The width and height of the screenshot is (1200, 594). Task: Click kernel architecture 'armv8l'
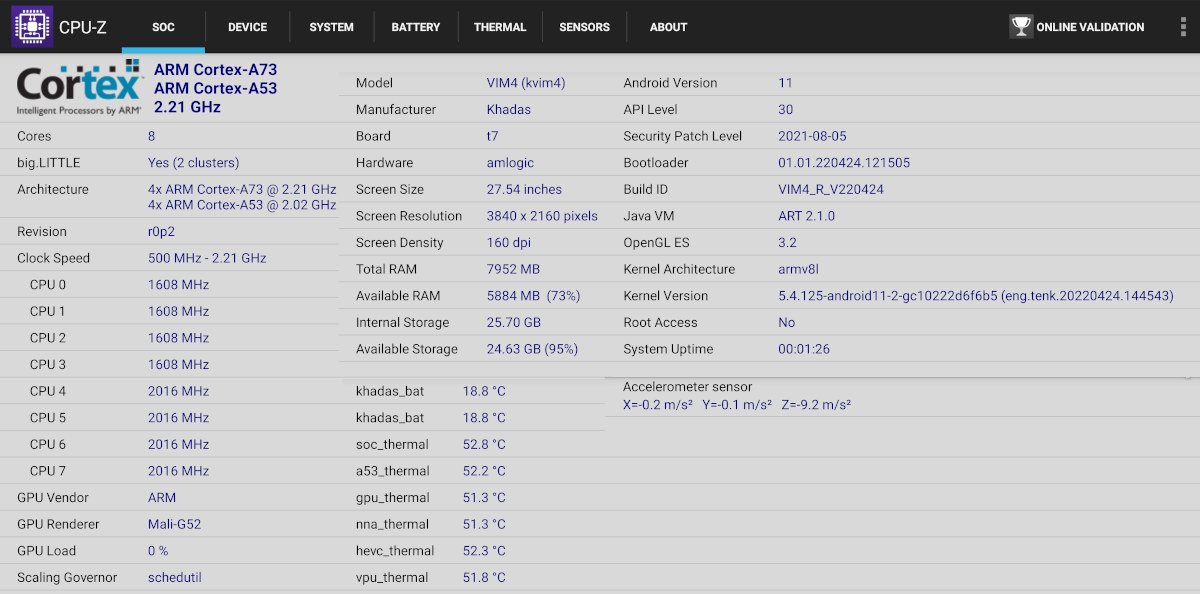[799, 269]
